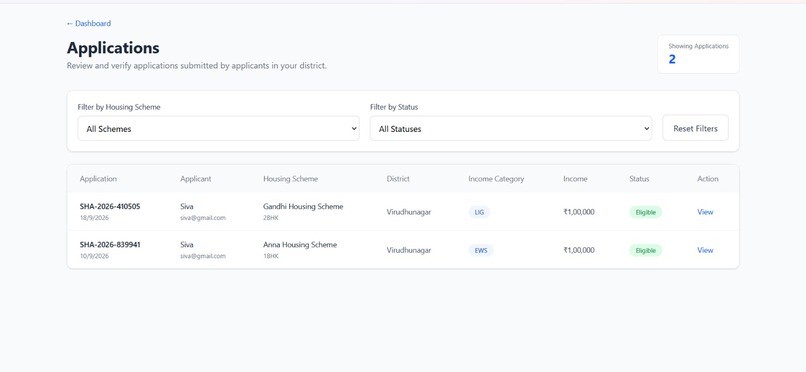The height and width of the screenshot is (372, 806).
Task: Click date 10/9/2026 under second application
Action: pyautogui.click(x=94, y=256)
